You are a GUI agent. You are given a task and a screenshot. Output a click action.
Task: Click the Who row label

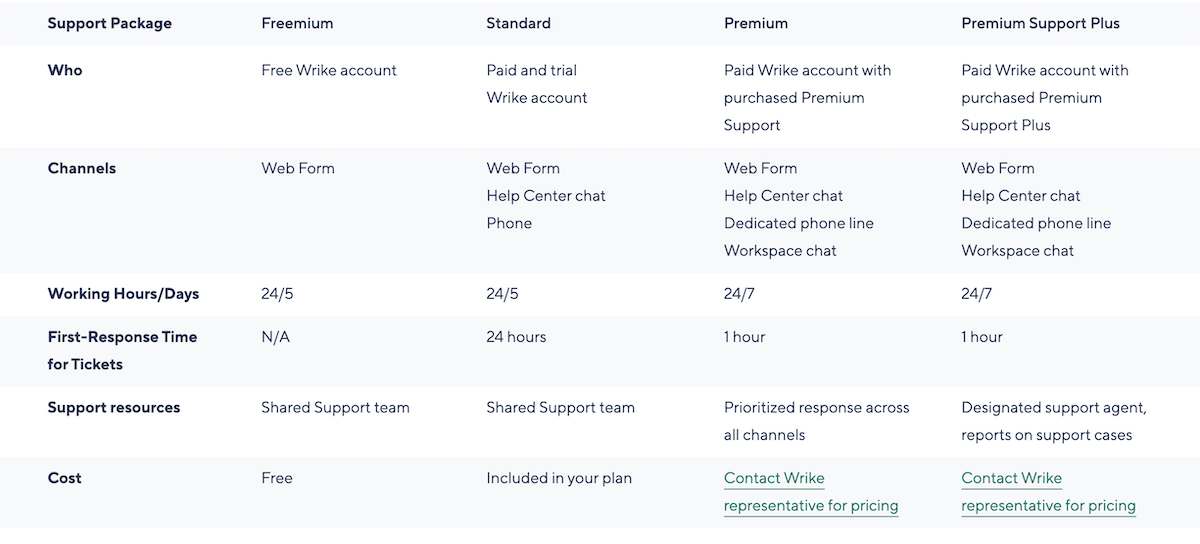[65, 70]
